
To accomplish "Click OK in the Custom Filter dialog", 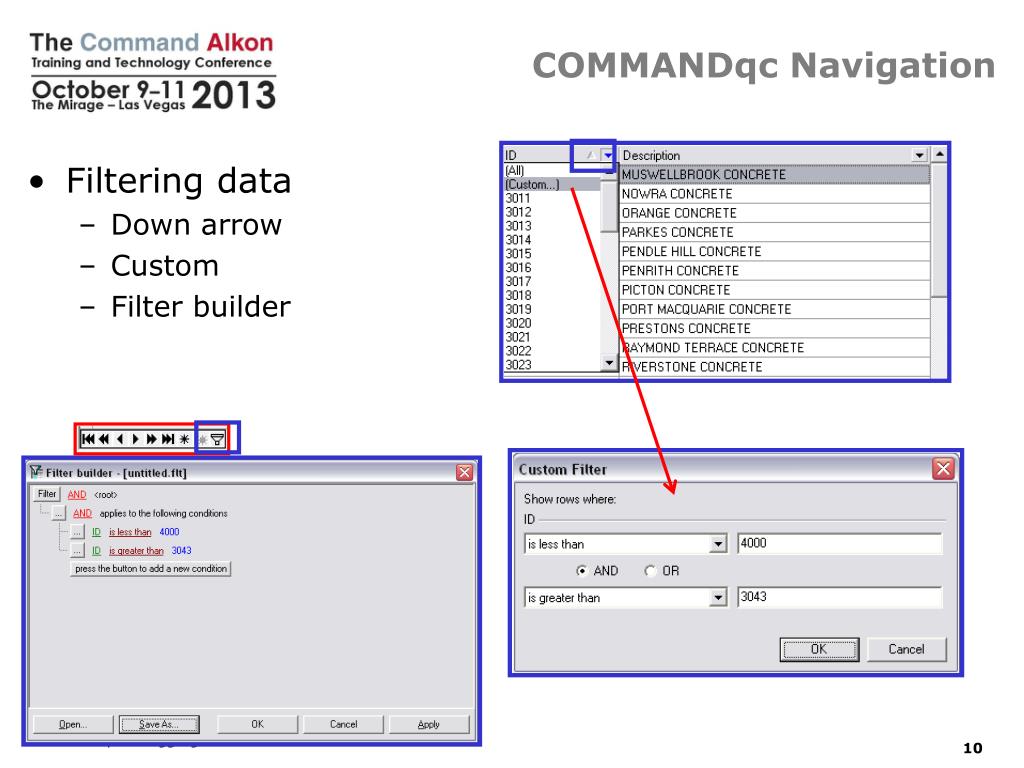I will click(819, 649).
